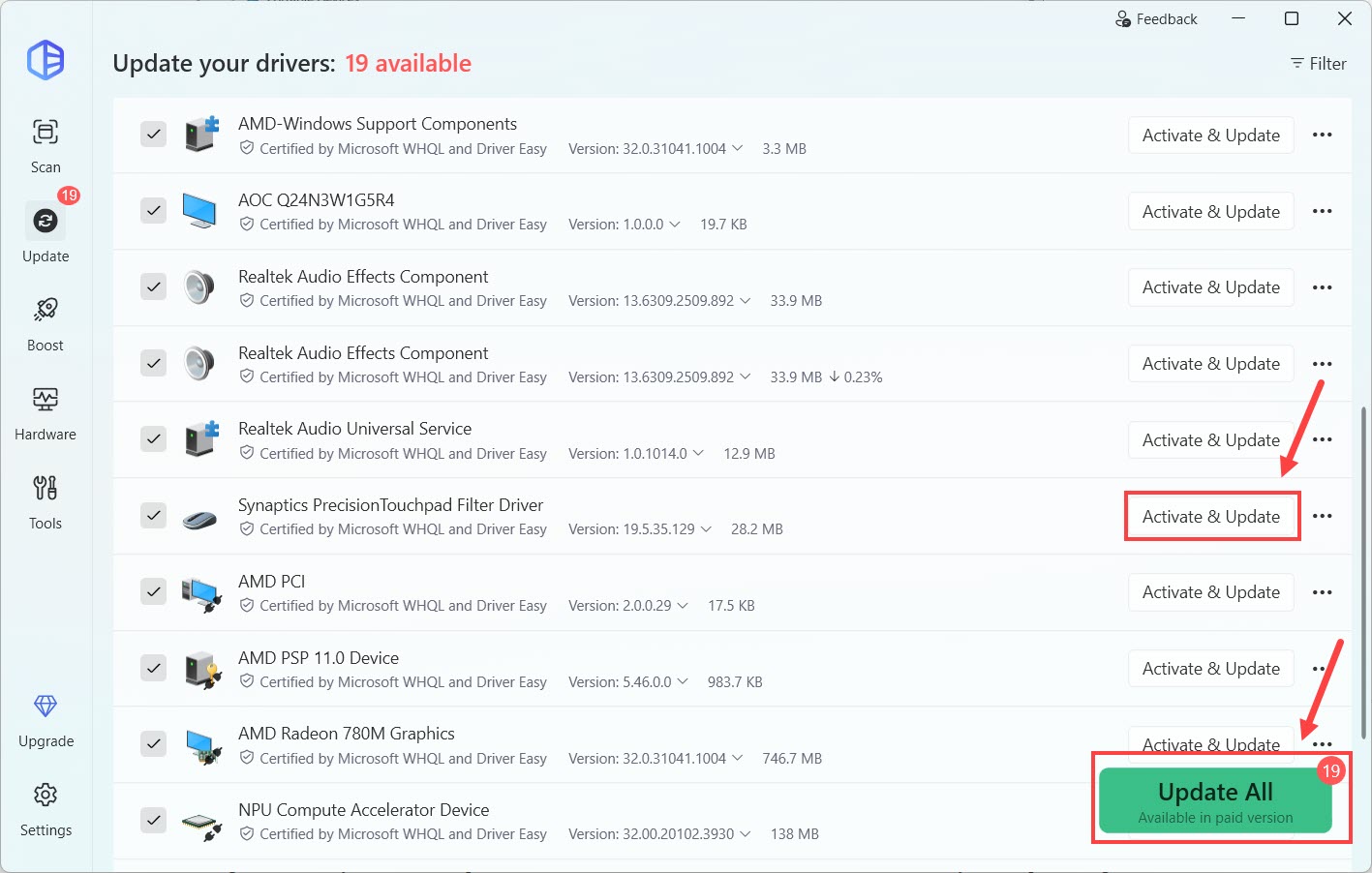
Task: Uncheck the Realtek Audio Effects Component showing 0.23%
Action: pos(154,363)
